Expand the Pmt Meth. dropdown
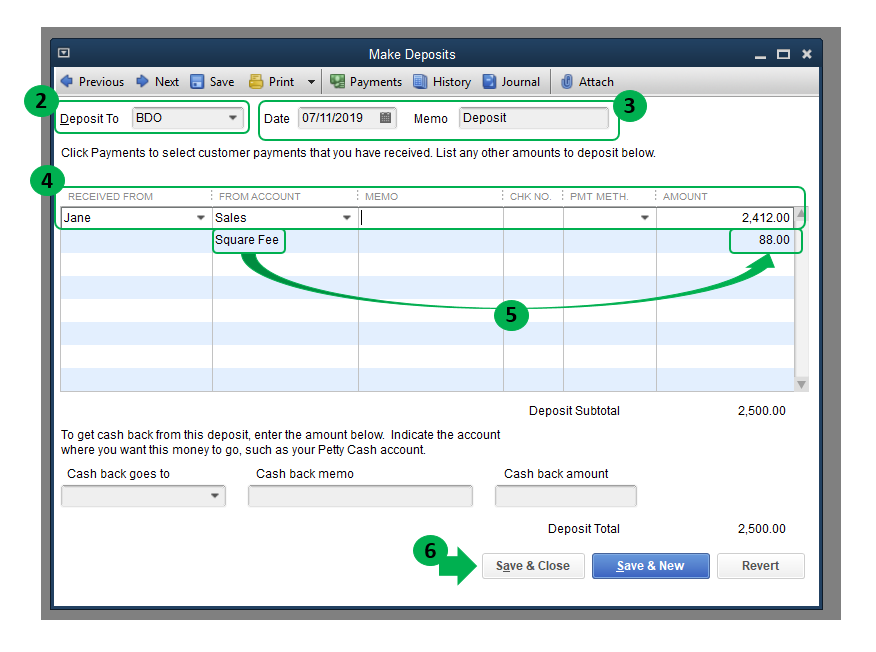 (x=645, y=218)
